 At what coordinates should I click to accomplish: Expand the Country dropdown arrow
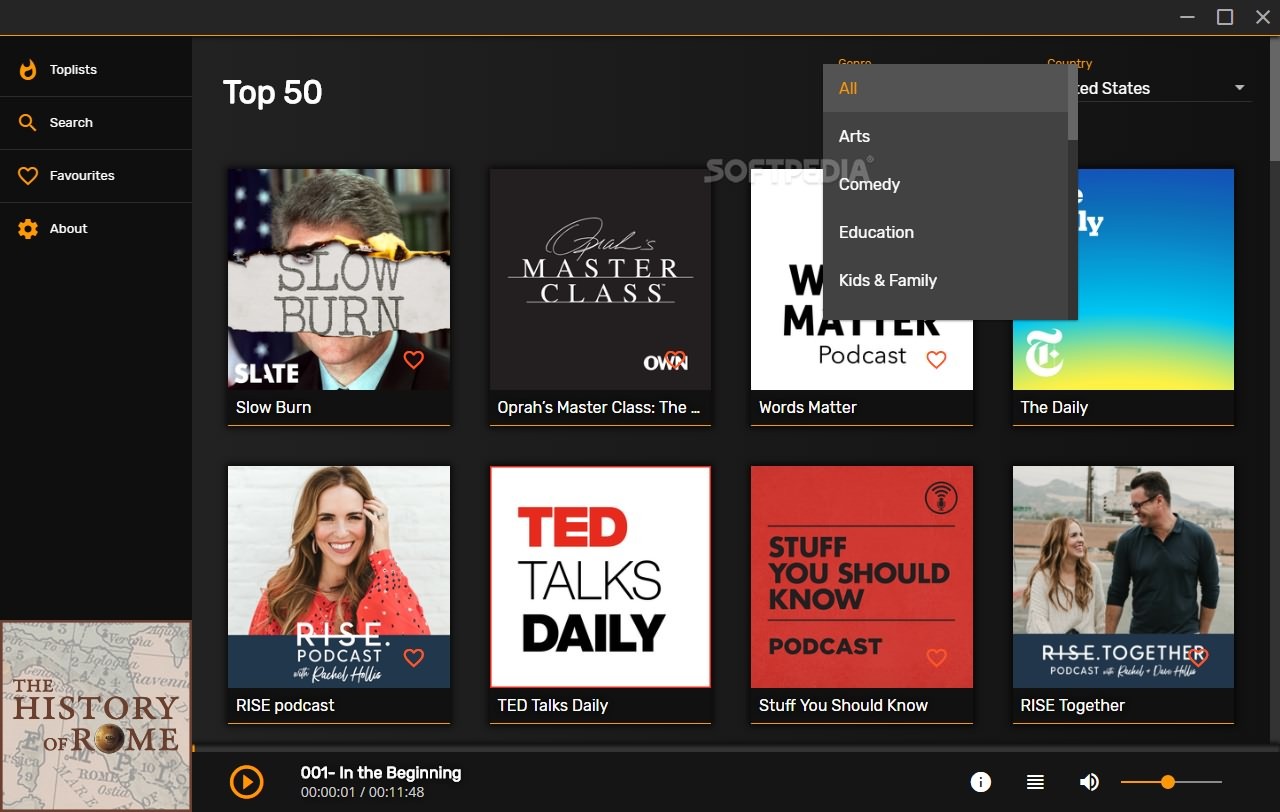coord(1240,88)
